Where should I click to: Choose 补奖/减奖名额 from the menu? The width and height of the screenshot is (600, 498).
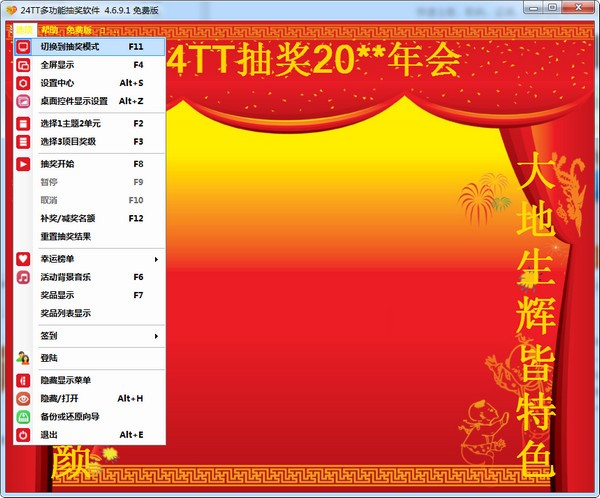click(90, 219)
